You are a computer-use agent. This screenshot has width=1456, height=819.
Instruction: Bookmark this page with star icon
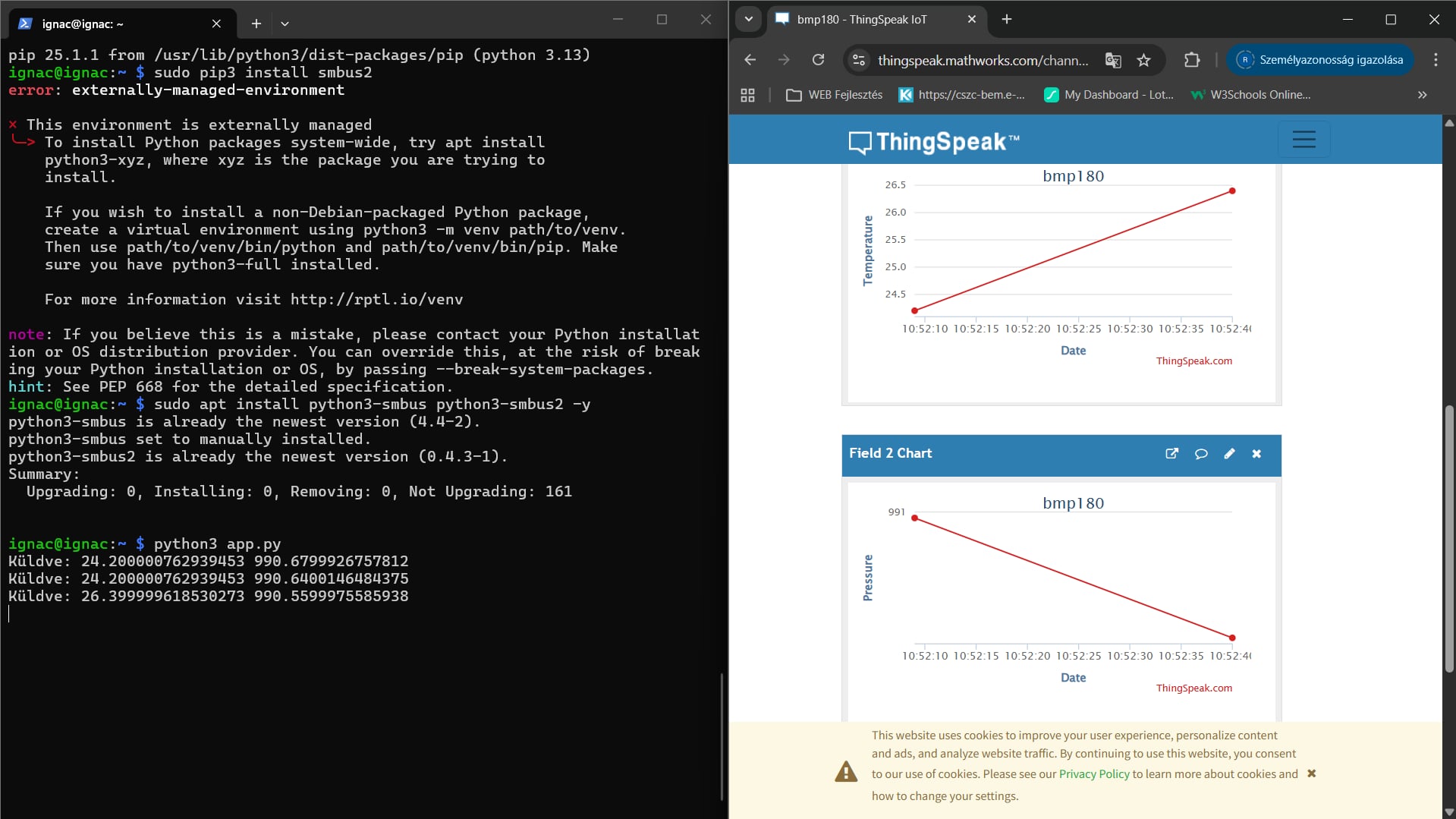point(1143,60)
